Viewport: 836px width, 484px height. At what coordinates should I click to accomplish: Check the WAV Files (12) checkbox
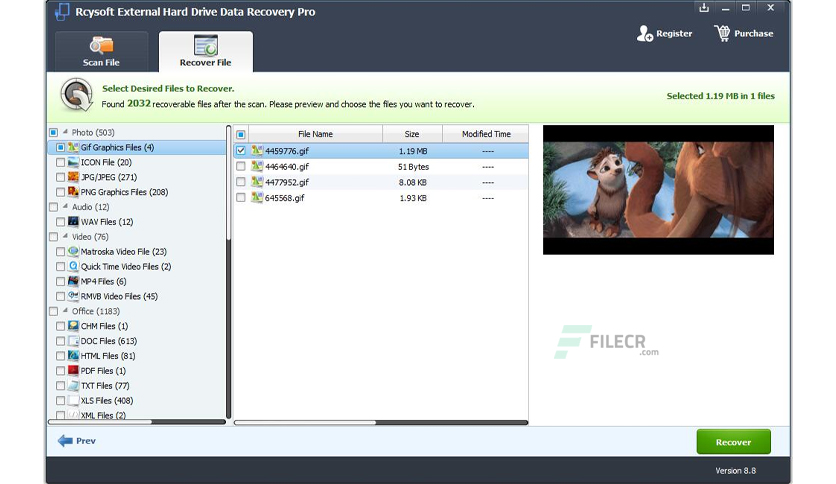pyautogui.click(x=60, y=222)
